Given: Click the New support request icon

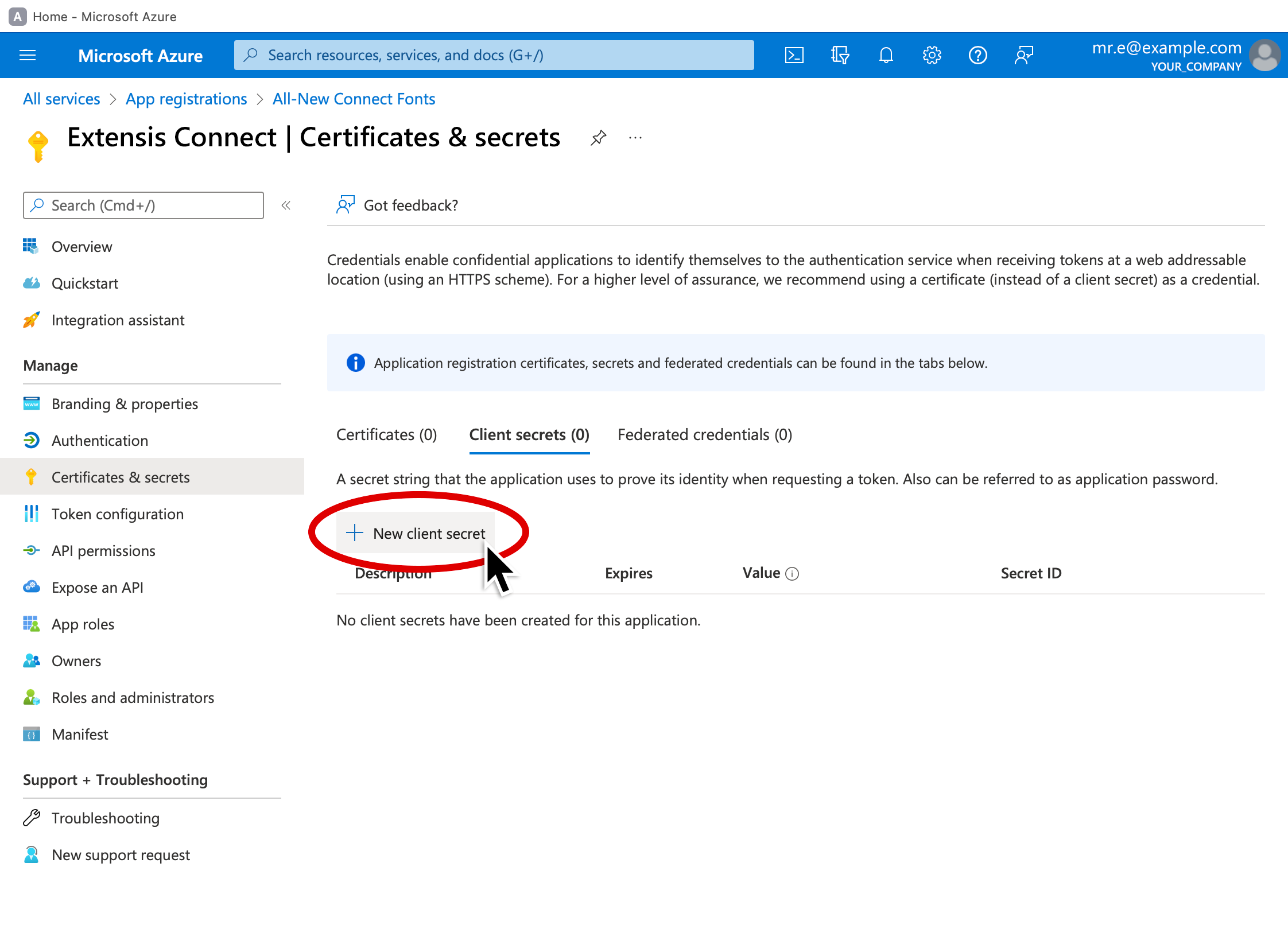Looking at the screenshot, I should pos(31,854).
